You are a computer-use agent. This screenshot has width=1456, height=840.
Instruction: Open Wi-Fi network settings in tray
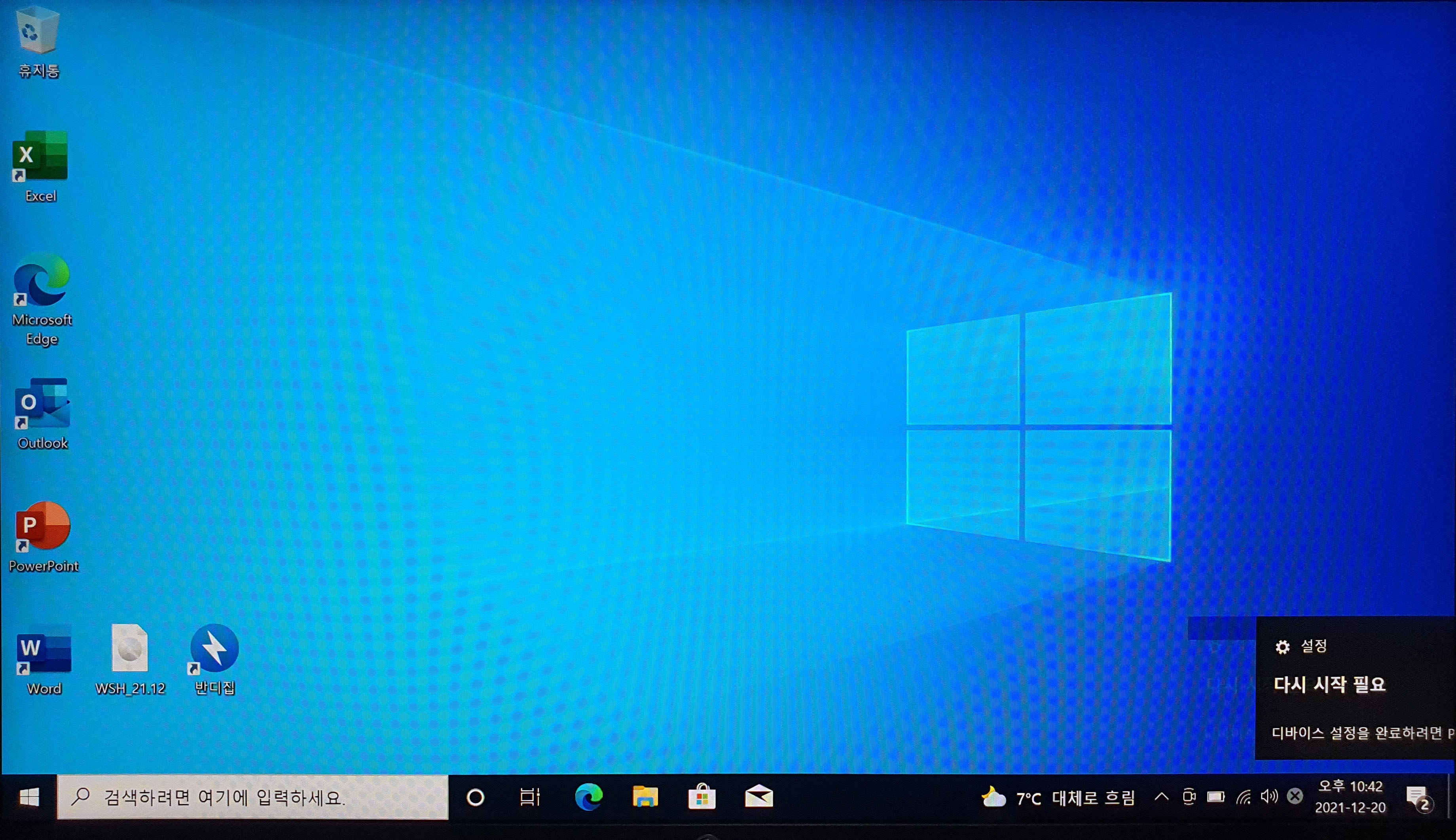pyautogui.click(x=1244, y=797)
